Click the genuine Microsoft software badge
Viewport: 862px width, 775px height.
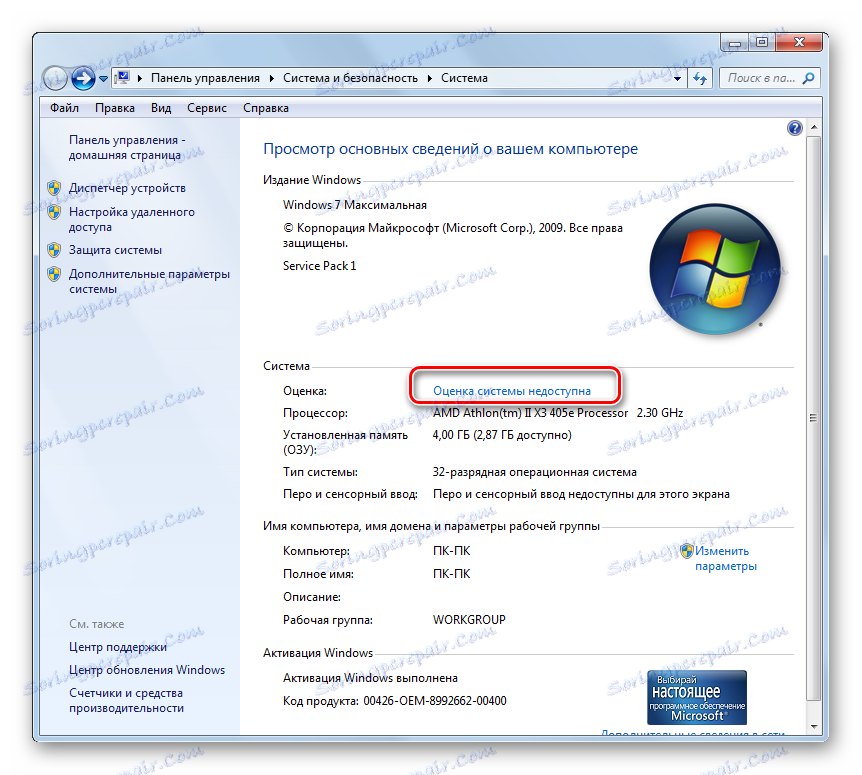(x=697, y=697)
